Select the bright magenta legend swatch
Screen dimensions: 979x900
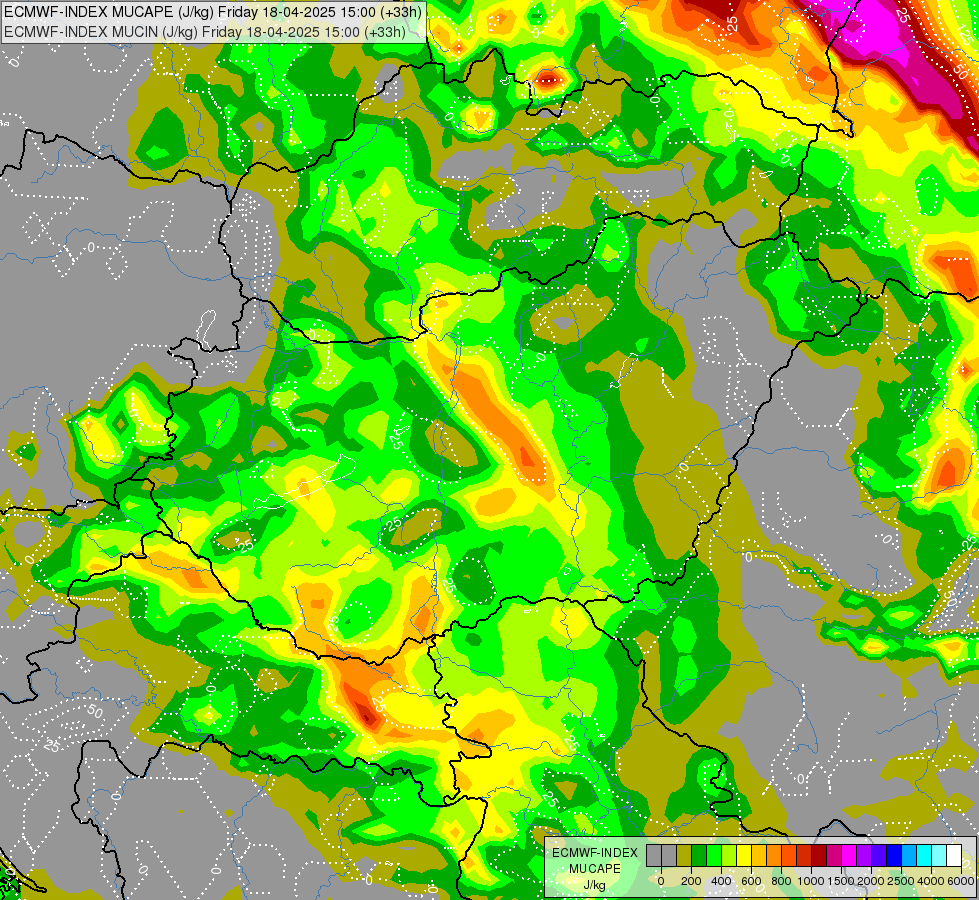coord(850,856)
